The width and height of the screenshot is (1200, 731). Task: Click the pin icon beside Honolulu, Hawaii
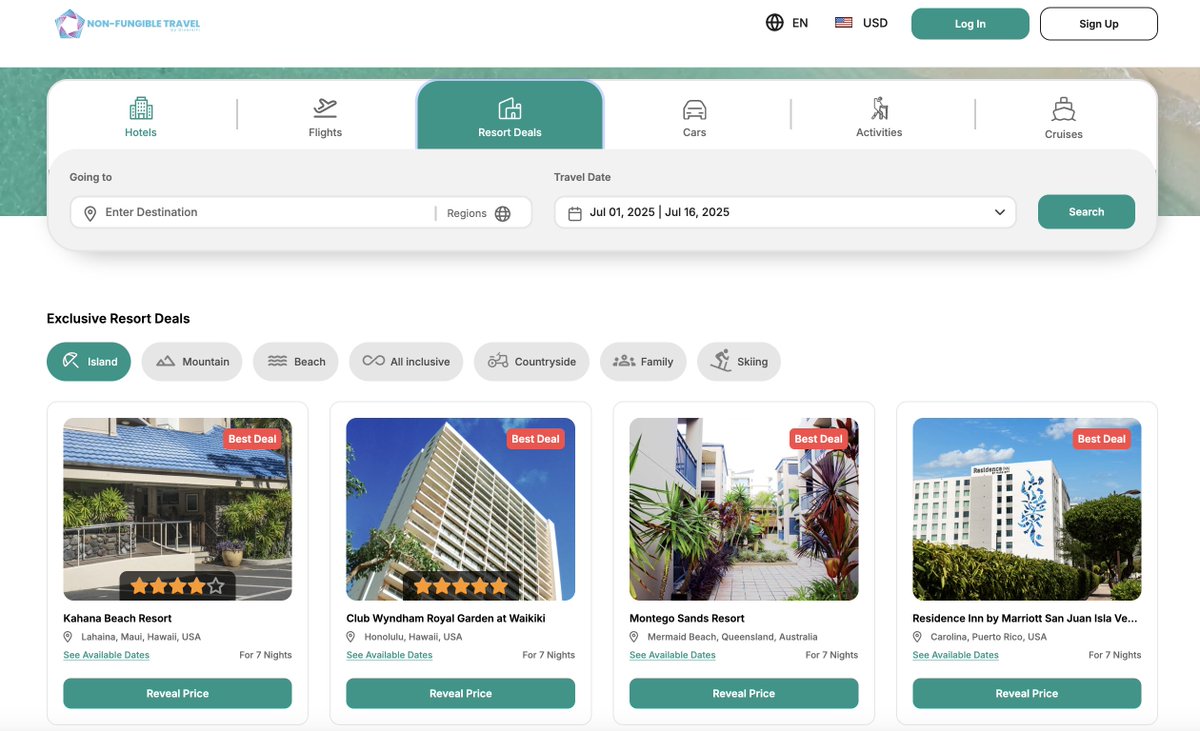point(351,637)
